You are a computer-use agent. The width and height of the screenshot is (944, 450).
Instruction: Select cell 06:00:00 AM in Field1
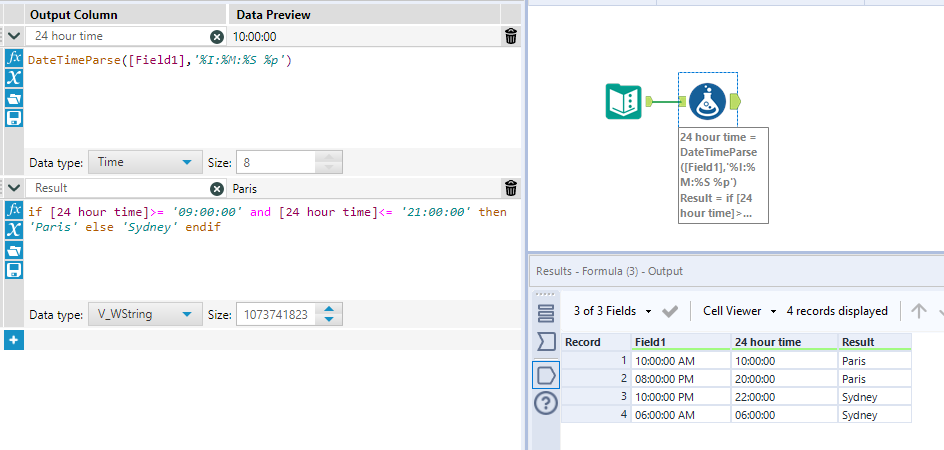681,415
